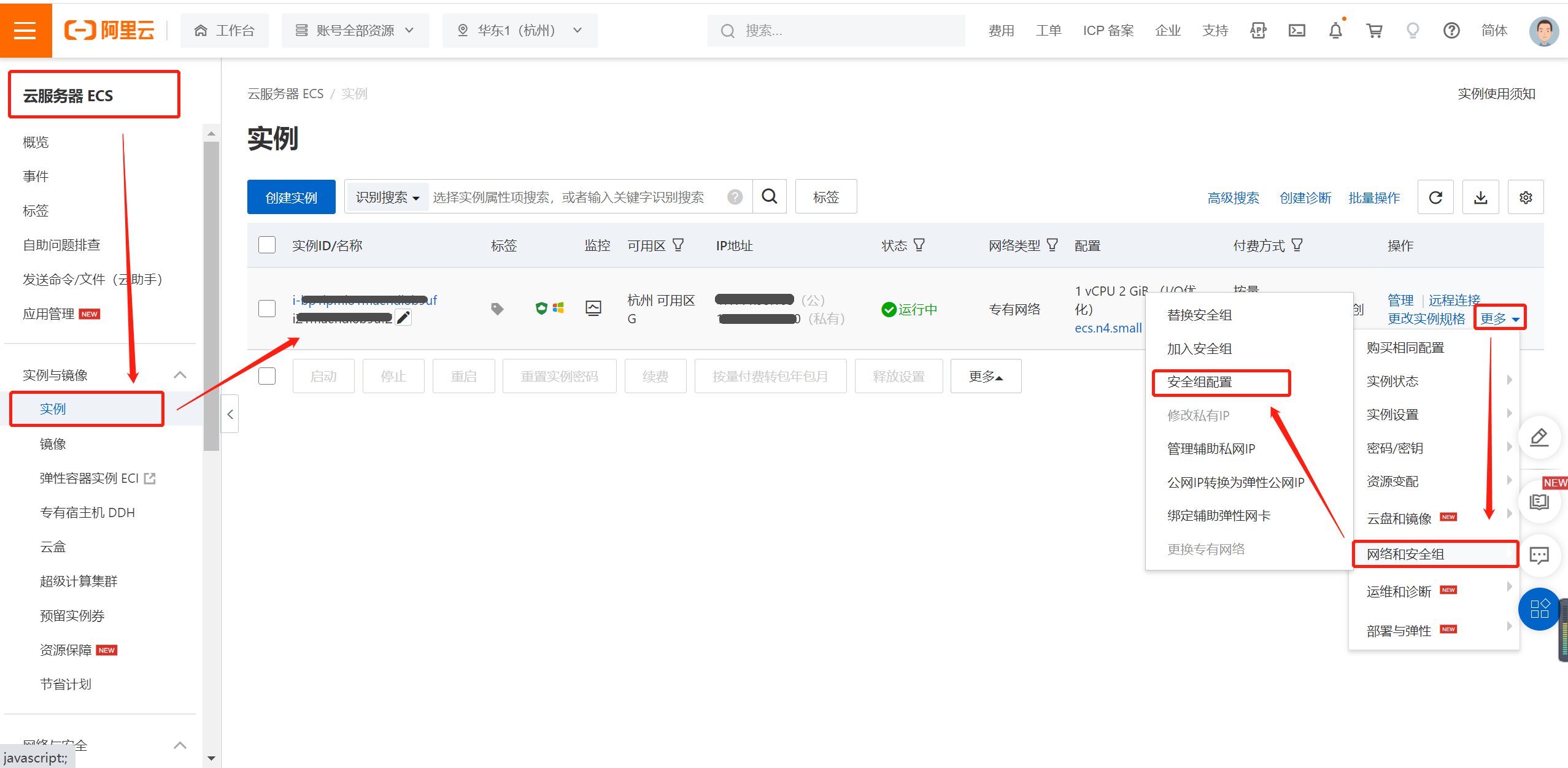The image size is (1568, 768).
Task: Open 高级搜索 link
Action: [1233, 198]
